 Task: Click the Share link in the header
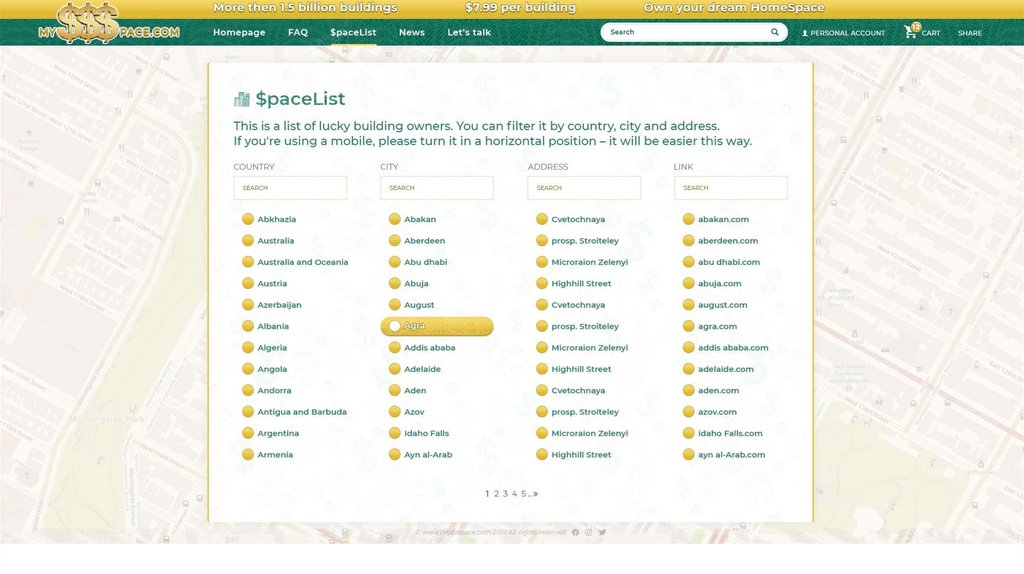970,33
